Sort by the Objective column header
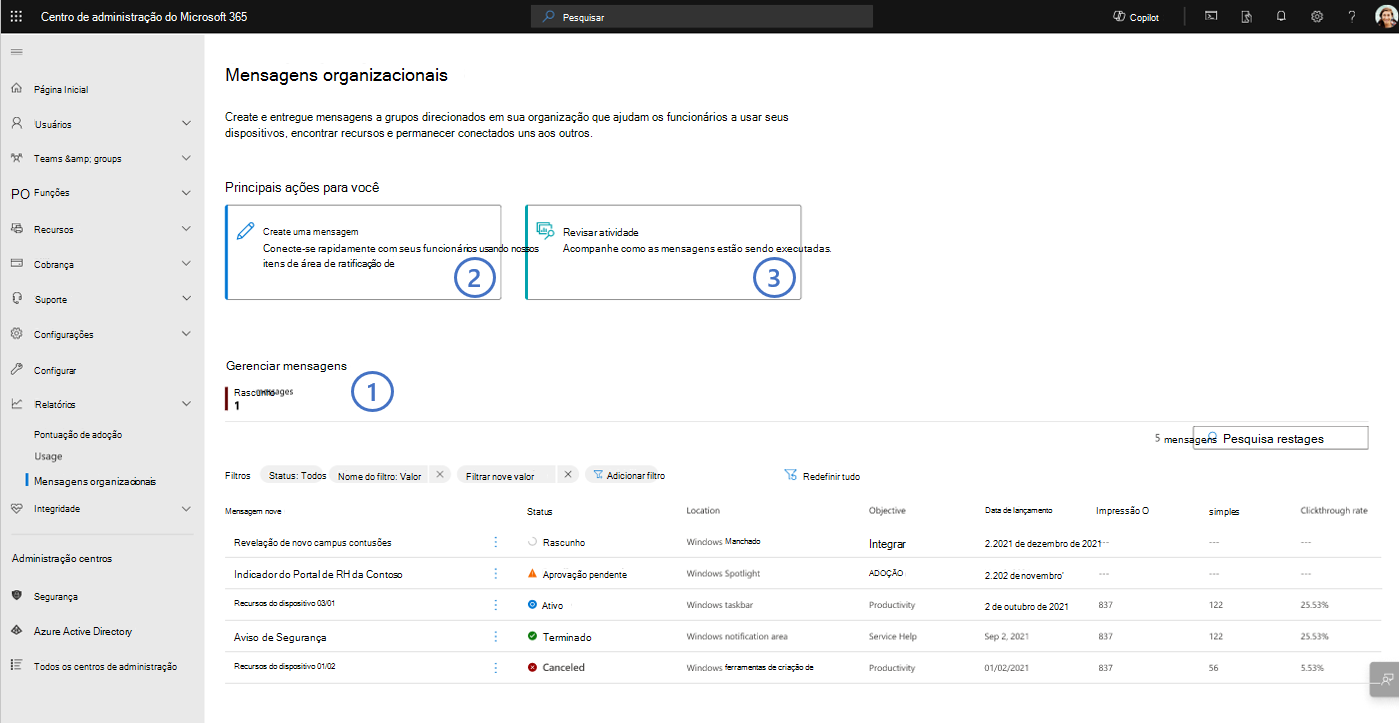The image size is (1399, 723). pyautogui.click(x=887, y=511)
